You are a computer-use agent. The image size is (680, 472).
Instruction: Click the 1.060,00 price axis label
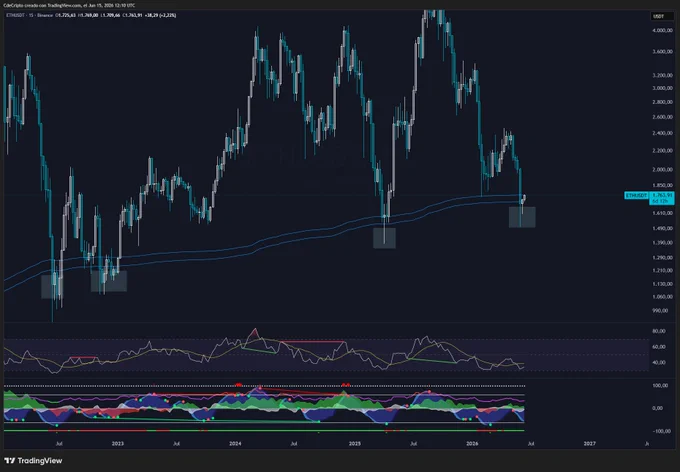662,297
